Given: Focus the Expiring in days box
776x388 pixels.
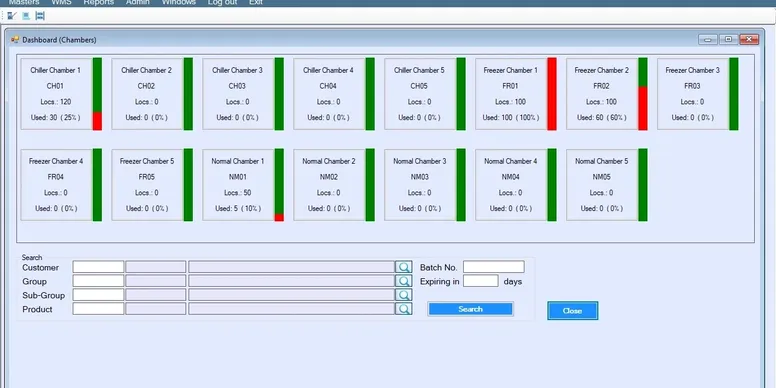Looking at the screenshot, I should pyautogui.click(x=481, y=281).
